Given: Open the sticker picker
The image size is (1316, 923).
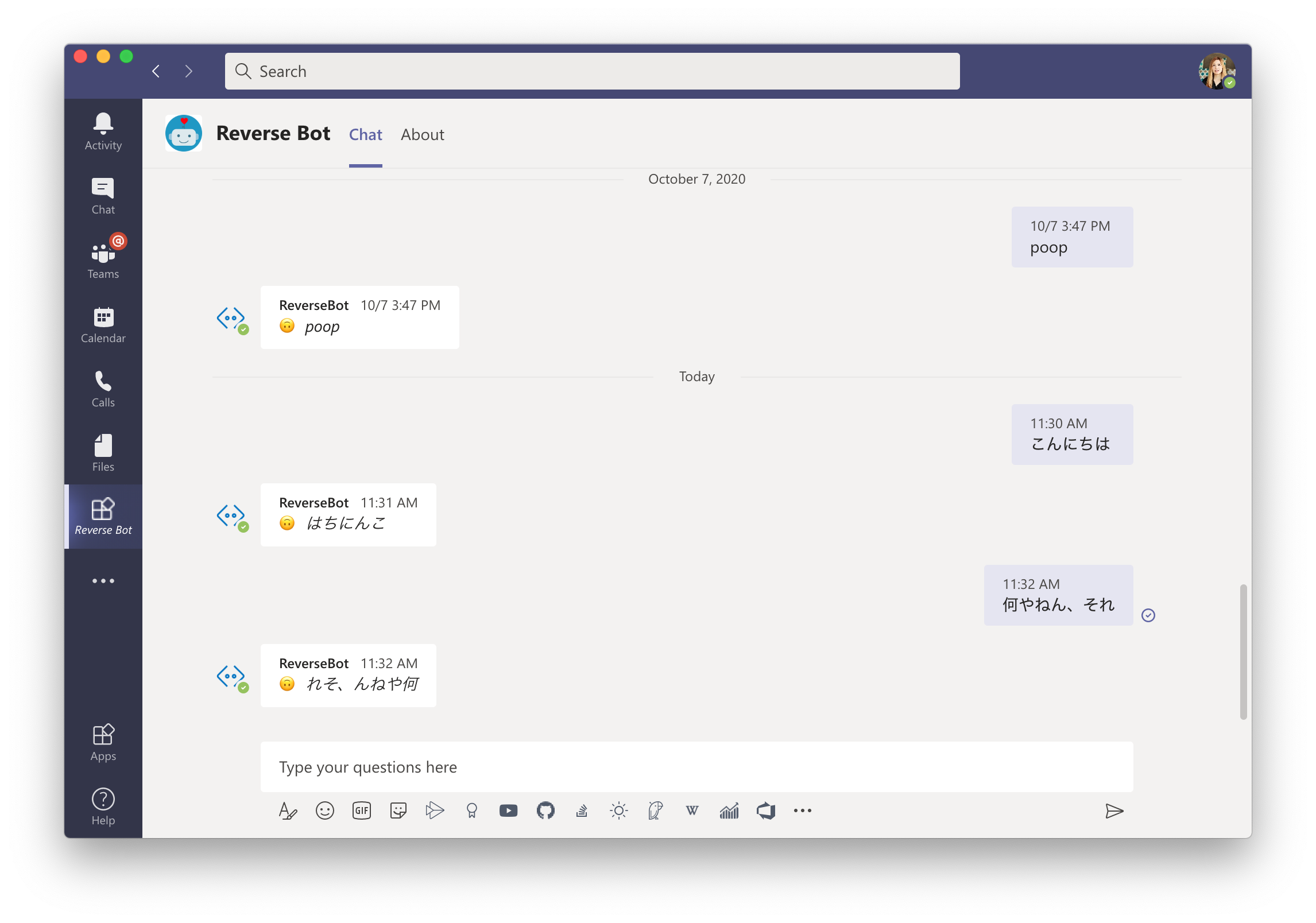Looking at the screenshot, I should click(398, 810).
